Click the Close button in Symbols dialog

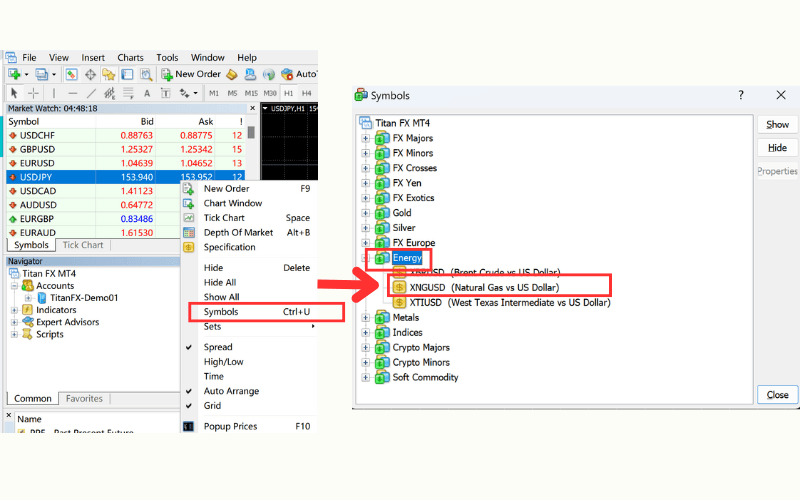point(777,395)
